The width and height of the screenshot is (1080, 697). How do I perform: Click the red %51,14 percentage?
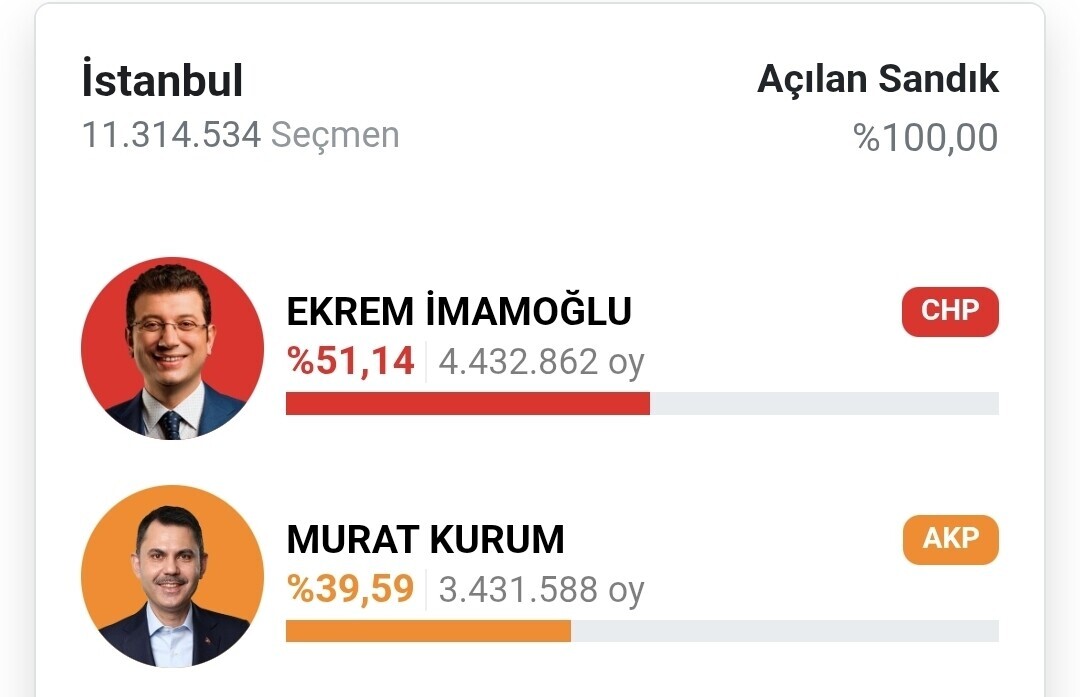(x=350, y=361)
